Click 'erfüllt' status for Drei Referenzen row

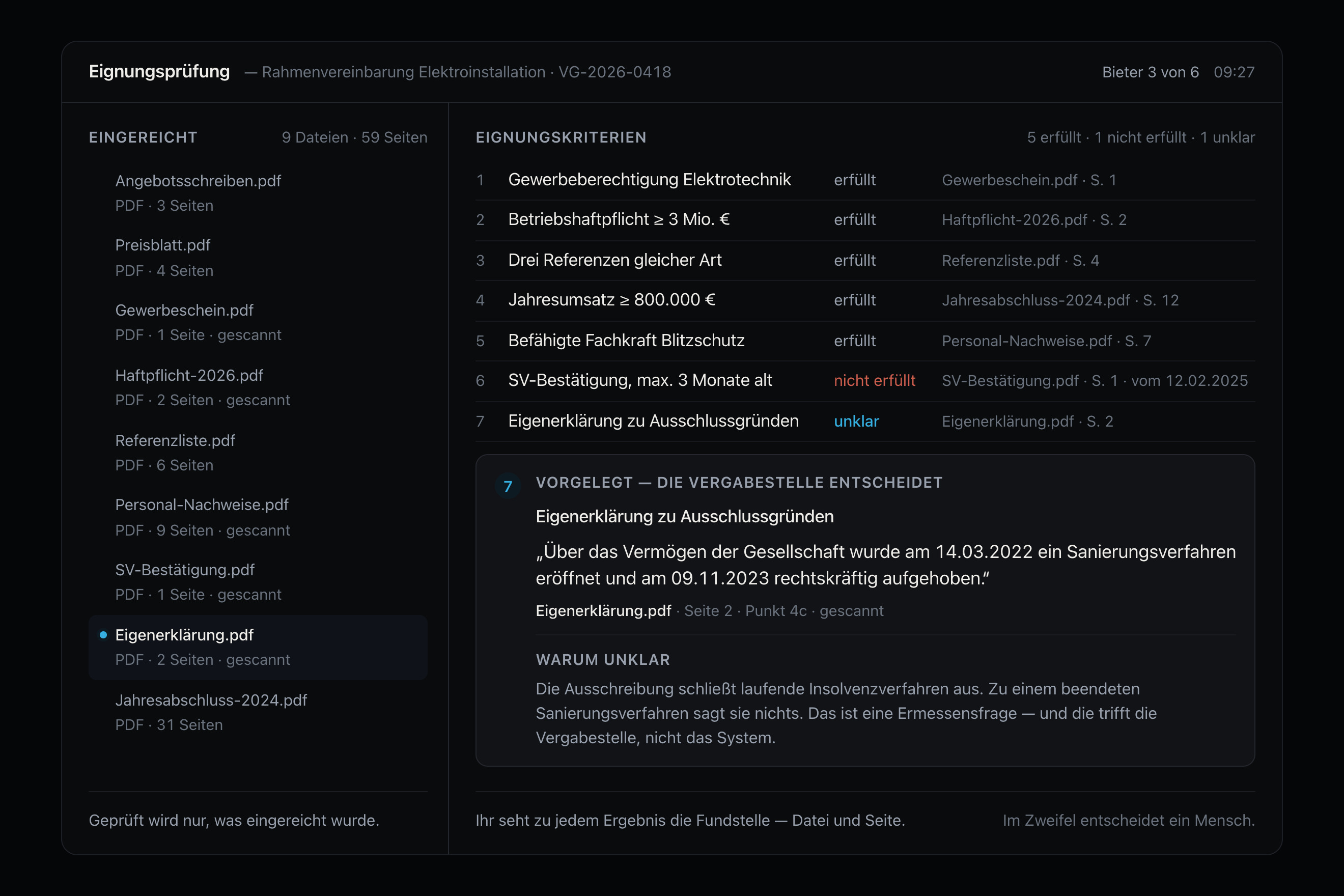[854, 261]
